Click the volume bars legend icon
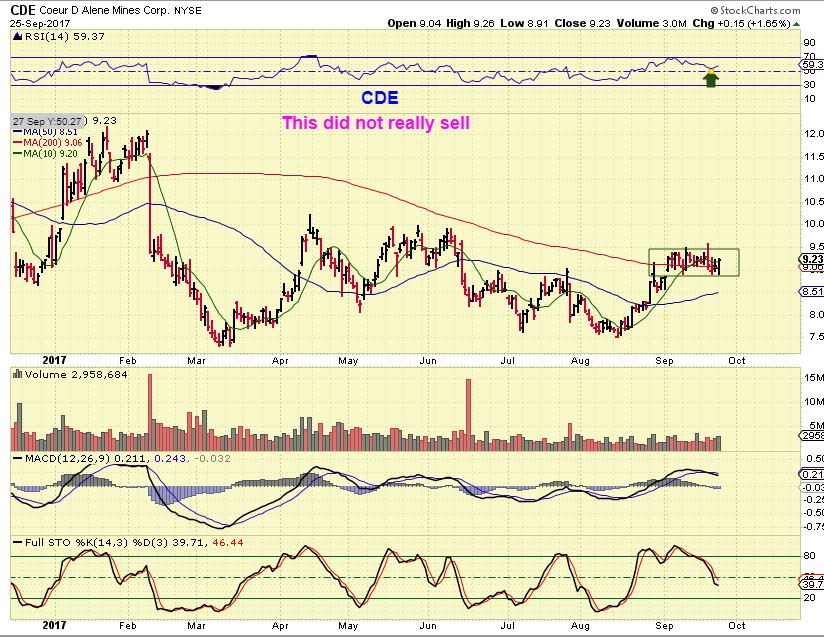Viewport: 824px width, 637px height. (17, 374)
